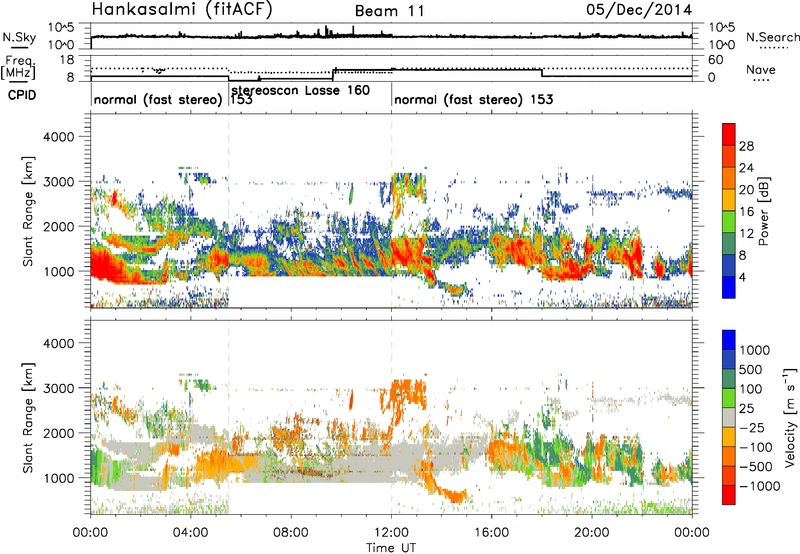
Task: Click the 'CPID' row label
Action: pyautogui.click(x=22, y=95)
